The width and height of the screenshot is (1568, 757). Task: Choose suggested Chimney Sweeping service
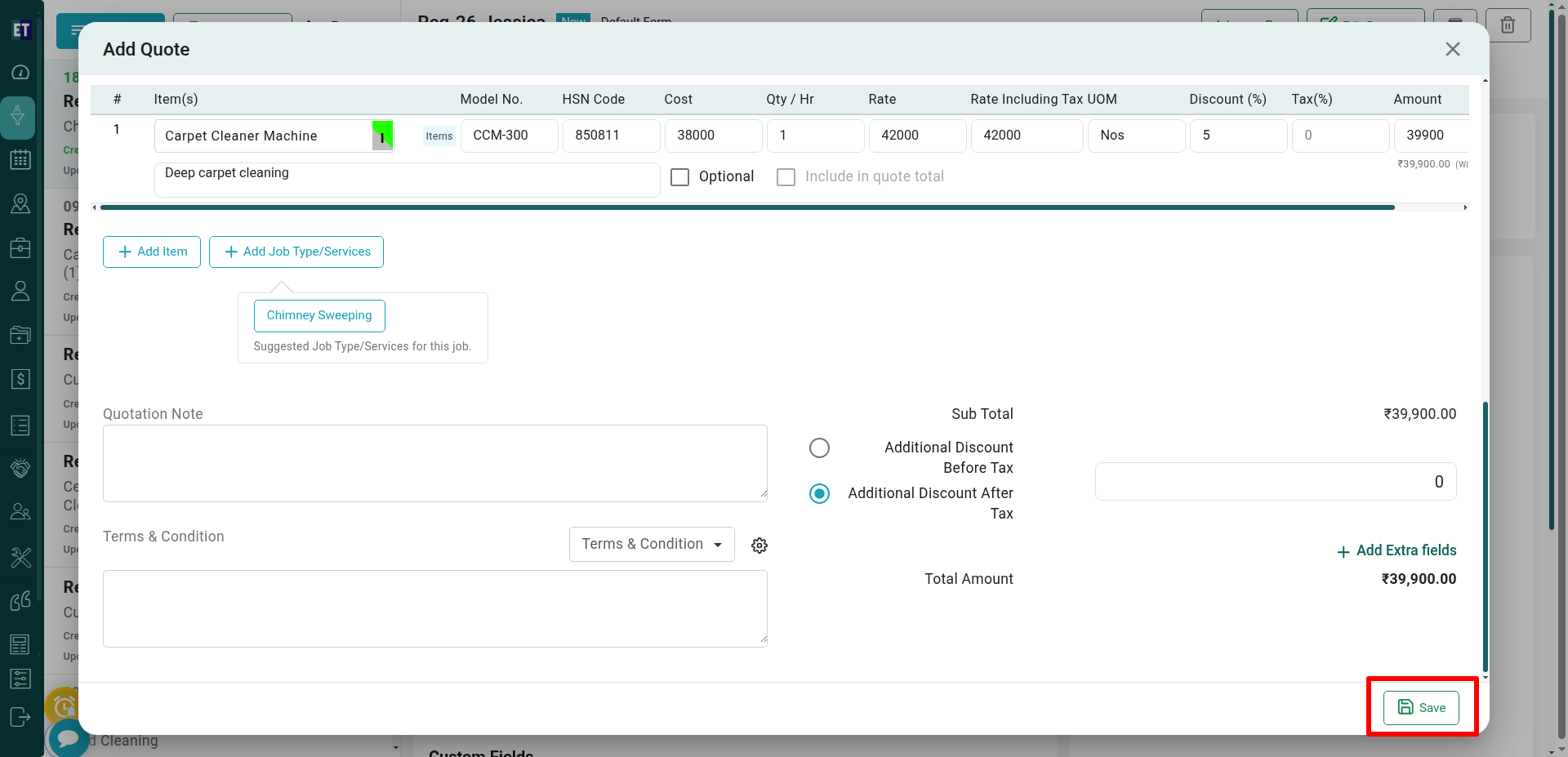click(319, 316)
